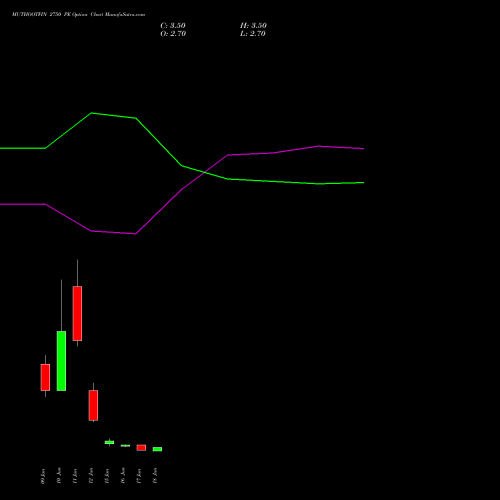Viewport: 500px width, 500px height.
Task: Click the 17 Jun date axis label
Action: (x=139, y=476)
